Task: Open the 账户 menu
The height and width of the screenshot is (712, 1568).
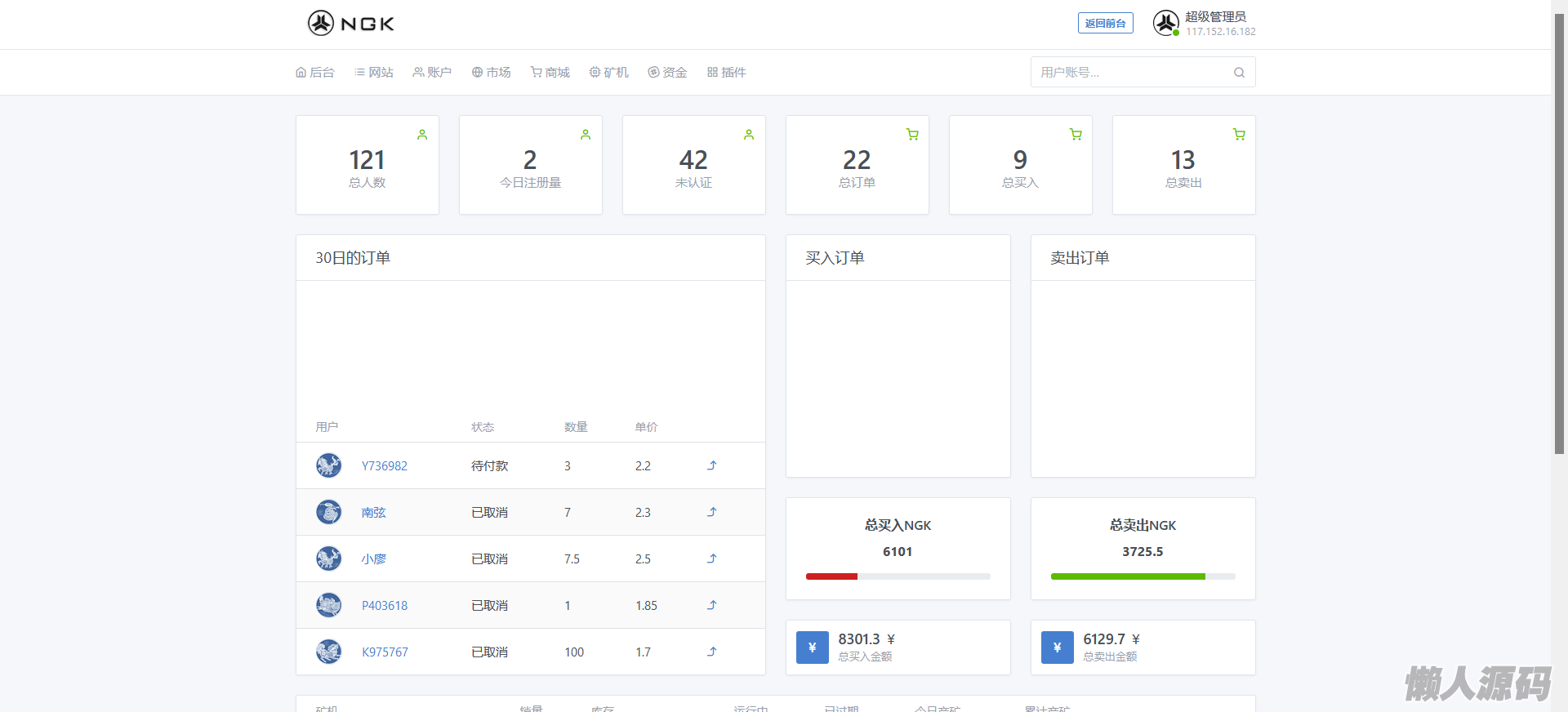Action: click(x=432, y=73)
